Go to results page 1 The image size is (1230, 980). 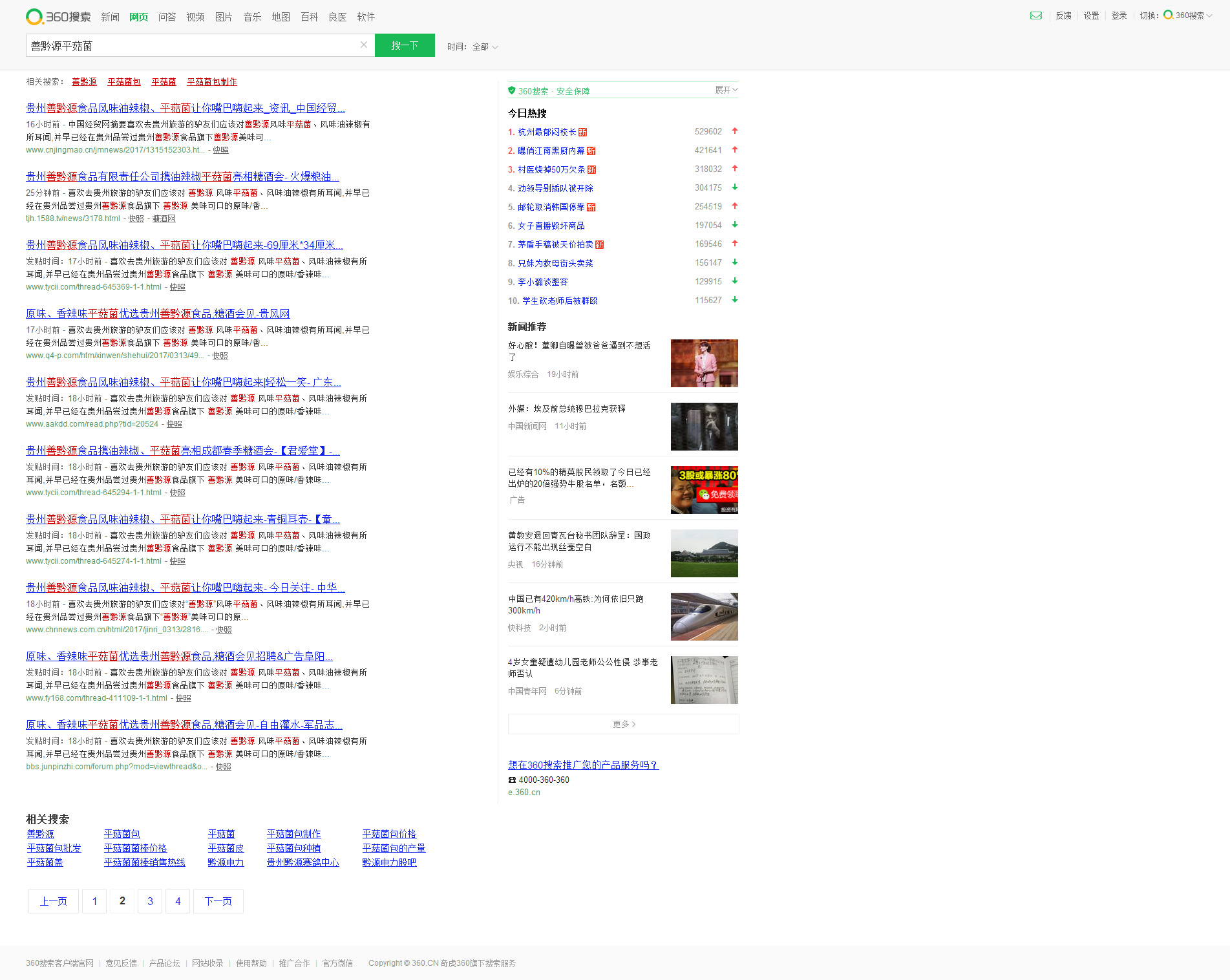pyautogui.click(x=94, y=901)
